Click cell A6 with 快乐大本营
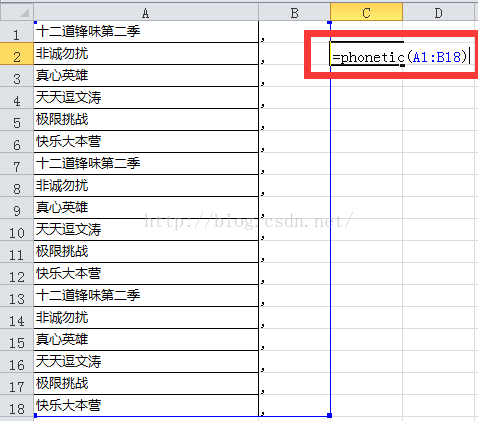The height and width of the screenshot is (421, 478). click(x=146, y=142)
